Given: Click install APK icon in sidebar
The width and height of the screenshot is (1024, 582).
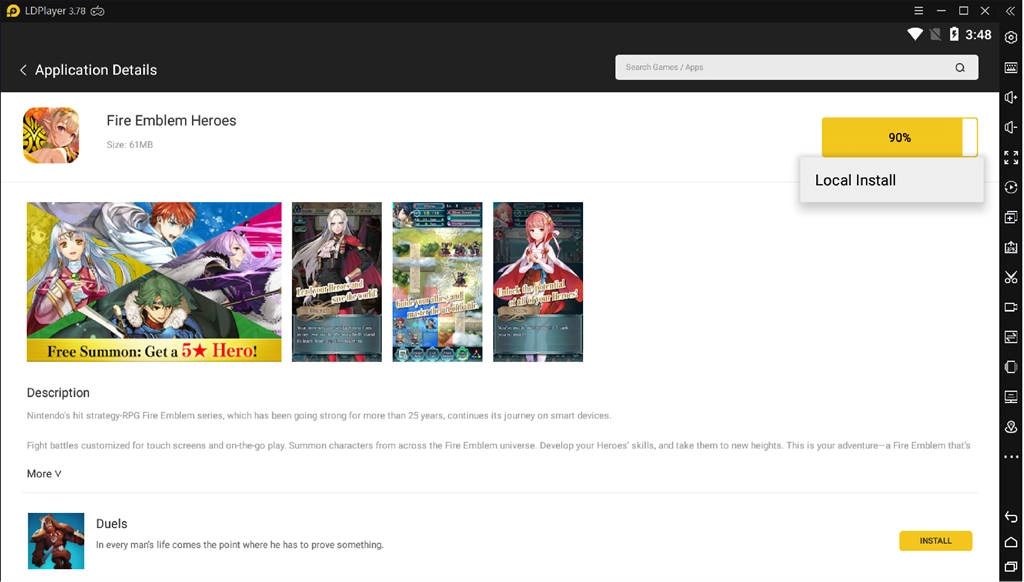Looking at the screenshot, I should pyautogui.click(x=1011, y=247).
